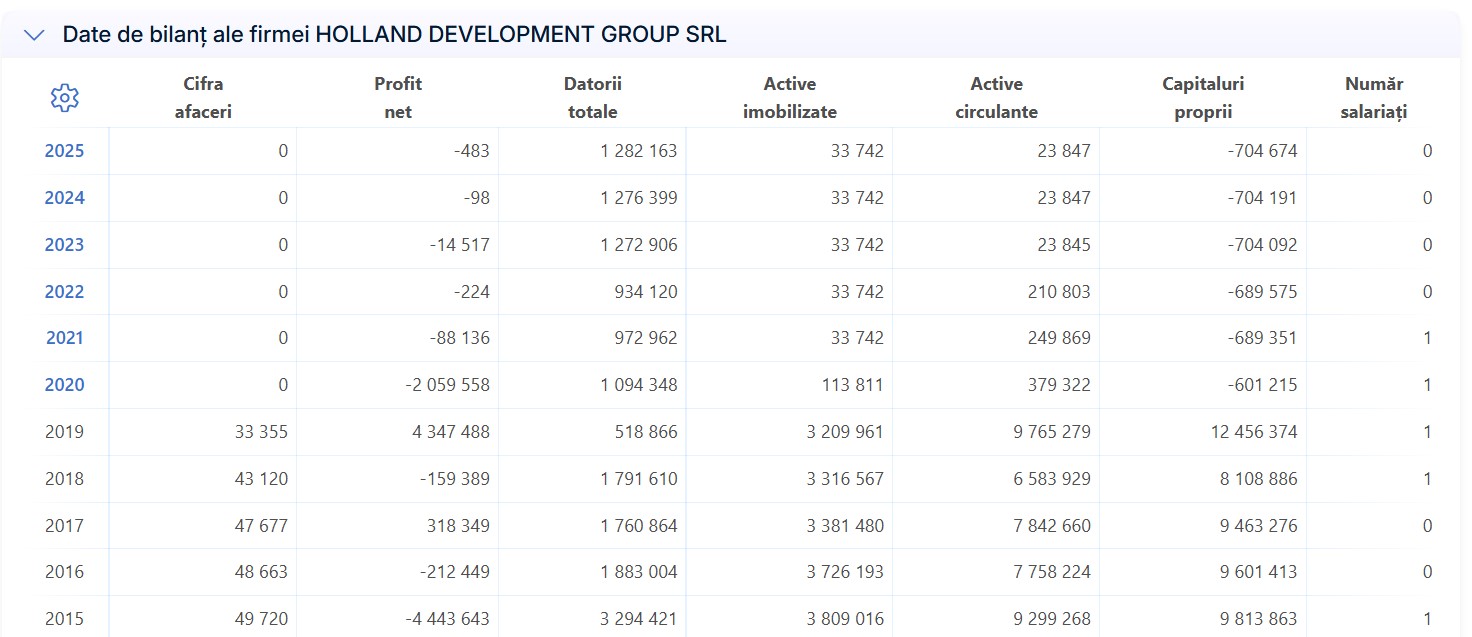Viewport: 1472px width, 637px height.
Task: Collapse the Date de bilanț section chevron
Action: pyautogui.click(x=34, y=35)
